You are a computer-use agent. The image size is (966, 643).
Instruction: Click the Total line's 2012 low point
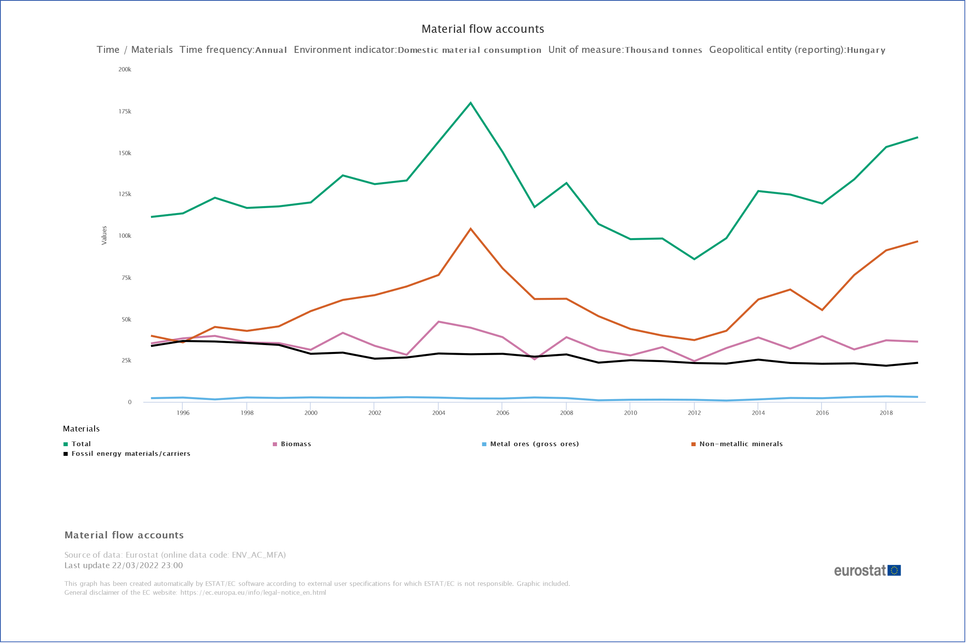pos(694,259)
